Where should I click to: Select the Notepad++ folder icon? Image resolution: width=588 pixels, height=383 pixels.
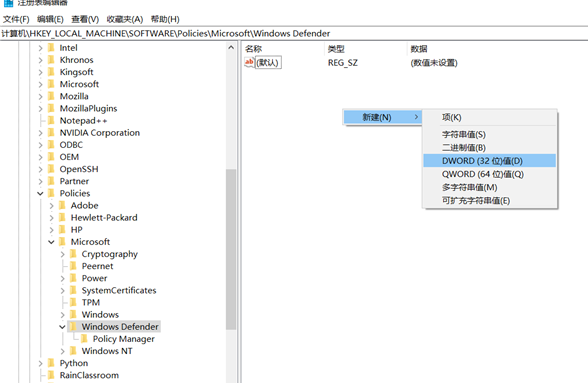click(51, 120)
